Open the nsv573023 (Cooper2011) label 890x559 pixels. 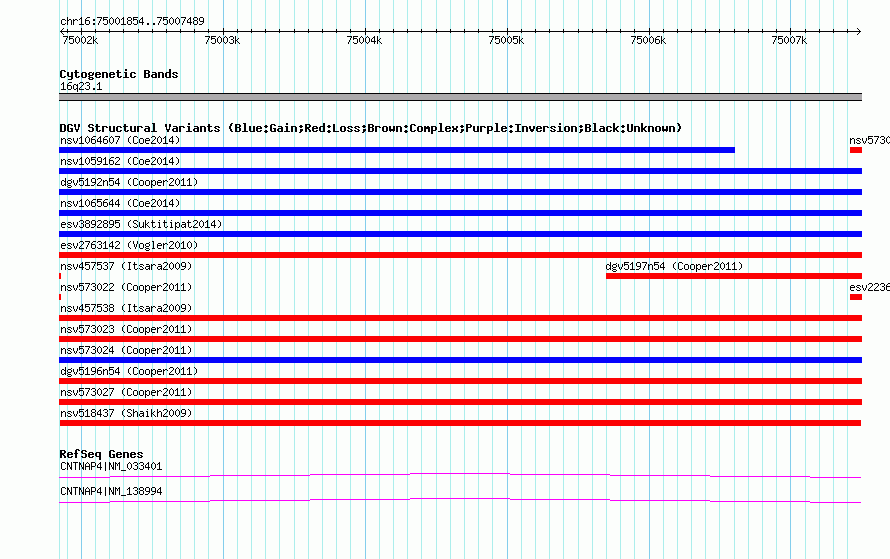[x=126, y=329]
